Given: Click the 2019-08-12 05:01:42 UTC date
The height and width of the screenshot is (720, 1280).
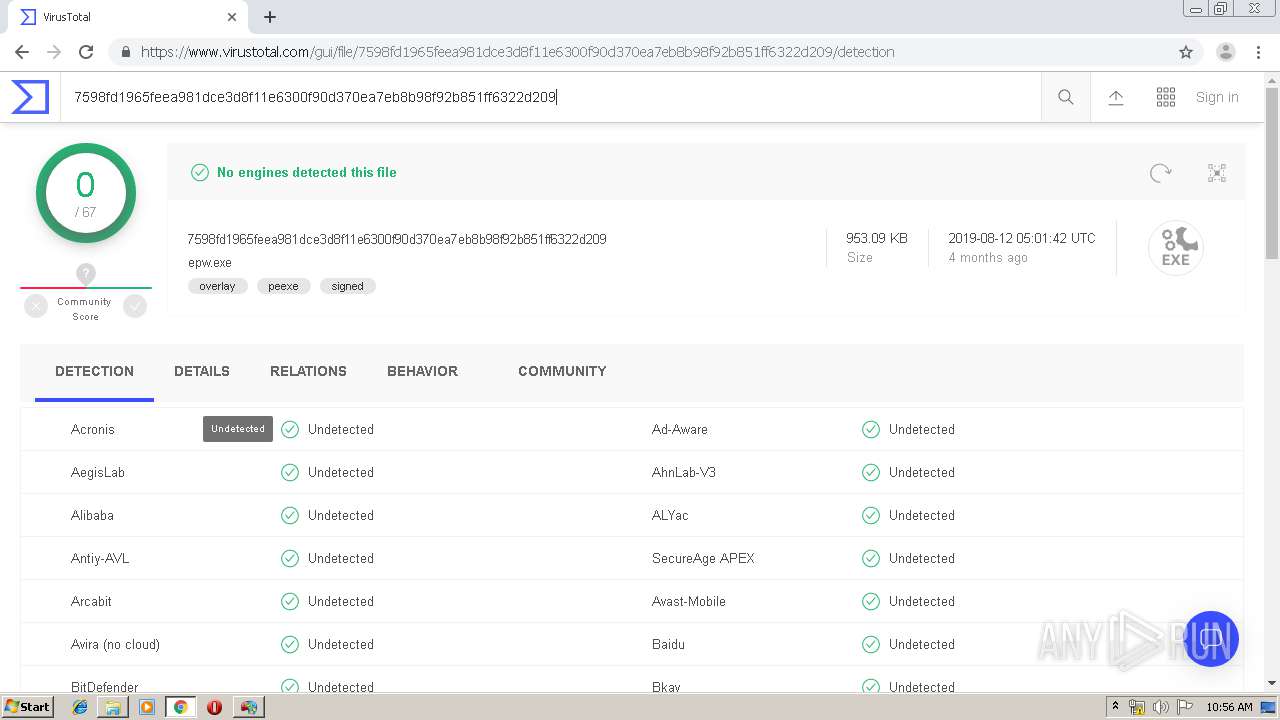Looking at the screenshot, I should coord(1021,238).
